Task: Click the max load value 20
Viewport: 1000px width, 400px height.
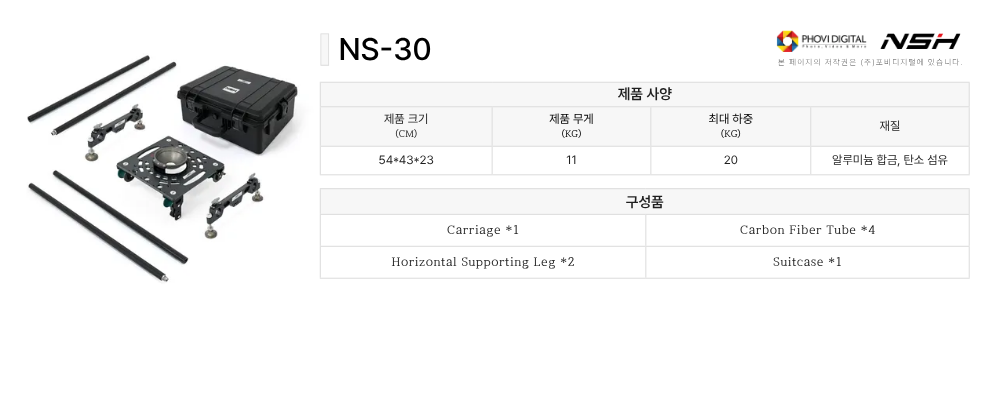Action: [730, 160]
